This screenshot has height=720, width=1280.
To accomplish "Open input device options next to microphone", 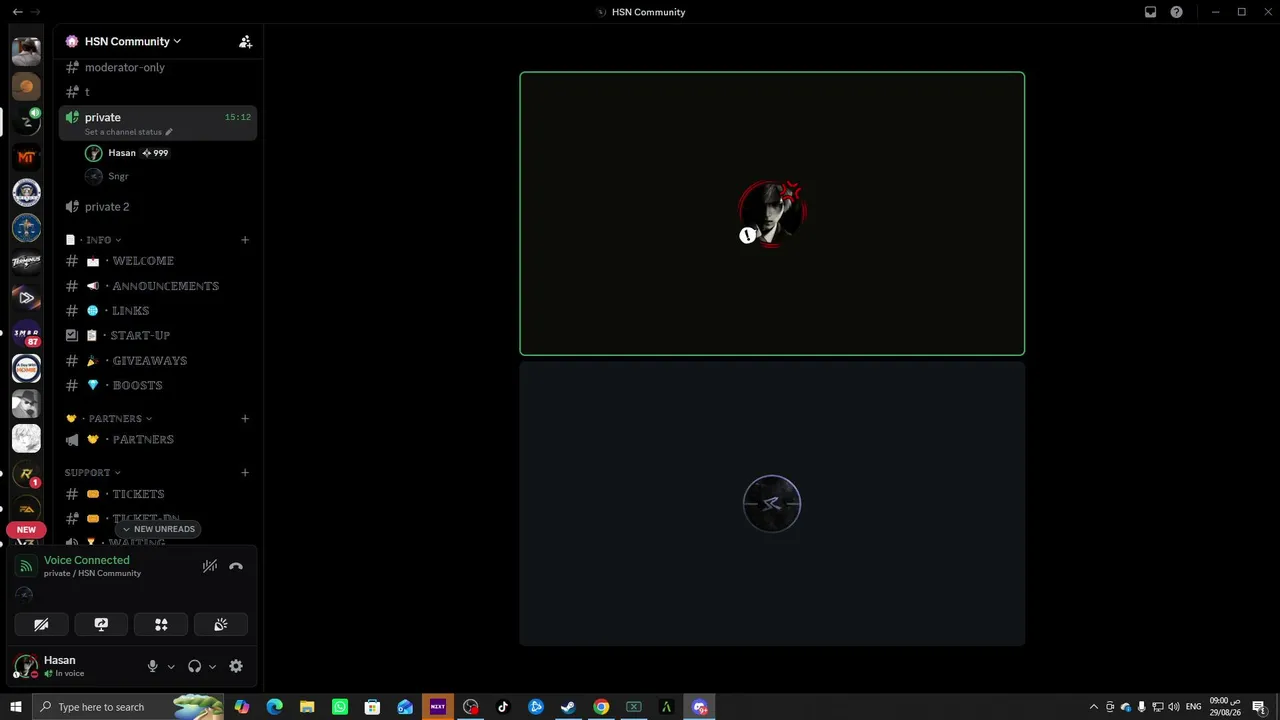I will coord(171,667).
